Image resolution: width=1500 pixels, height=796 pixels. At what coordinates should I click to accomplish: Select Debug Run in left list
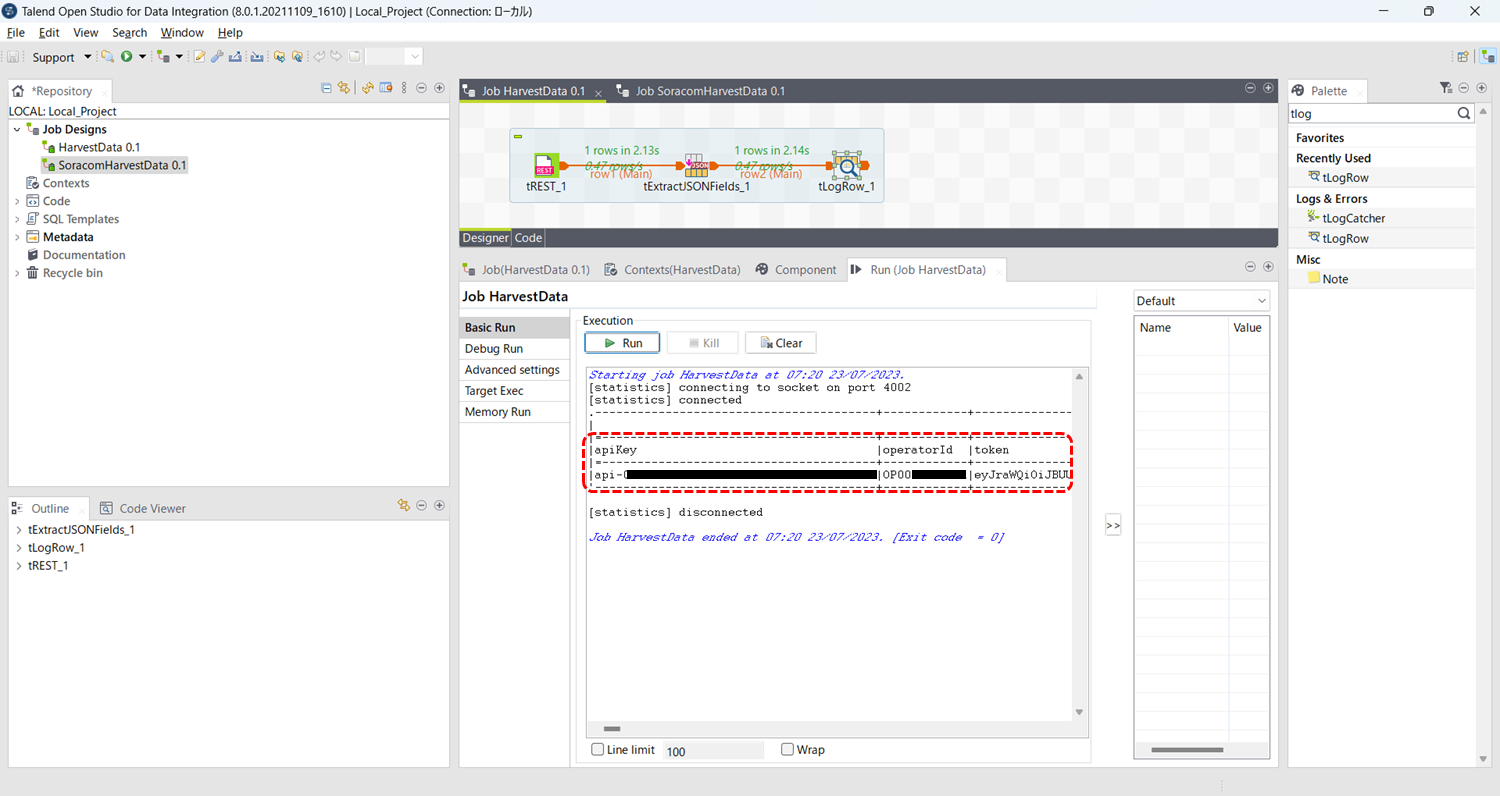point(514,349)
